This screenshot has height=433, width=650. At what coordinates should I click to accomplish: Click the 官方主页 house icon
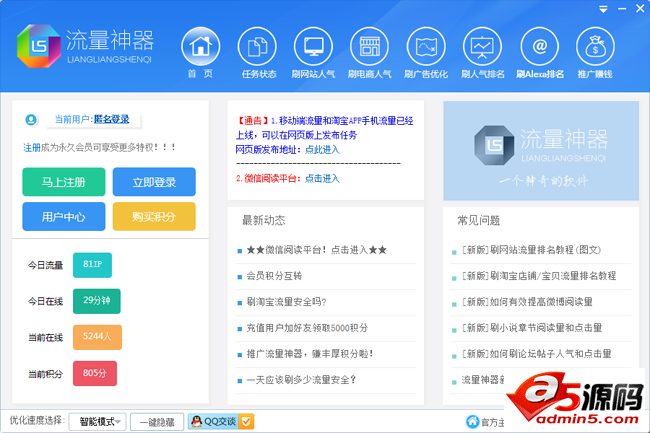(472, 422)
